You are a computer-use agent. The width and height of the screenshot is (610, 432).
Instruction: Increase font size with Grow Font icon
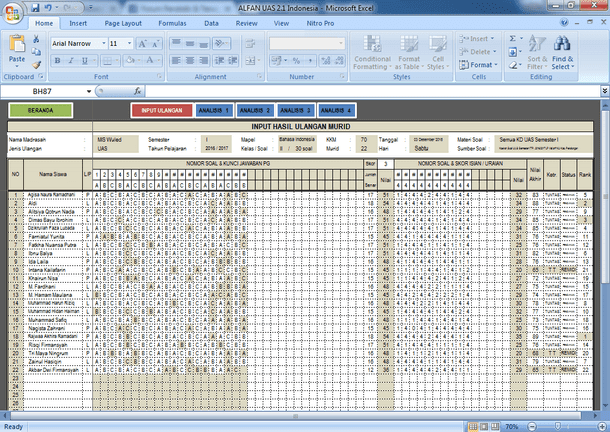click(x=142, y=44)
